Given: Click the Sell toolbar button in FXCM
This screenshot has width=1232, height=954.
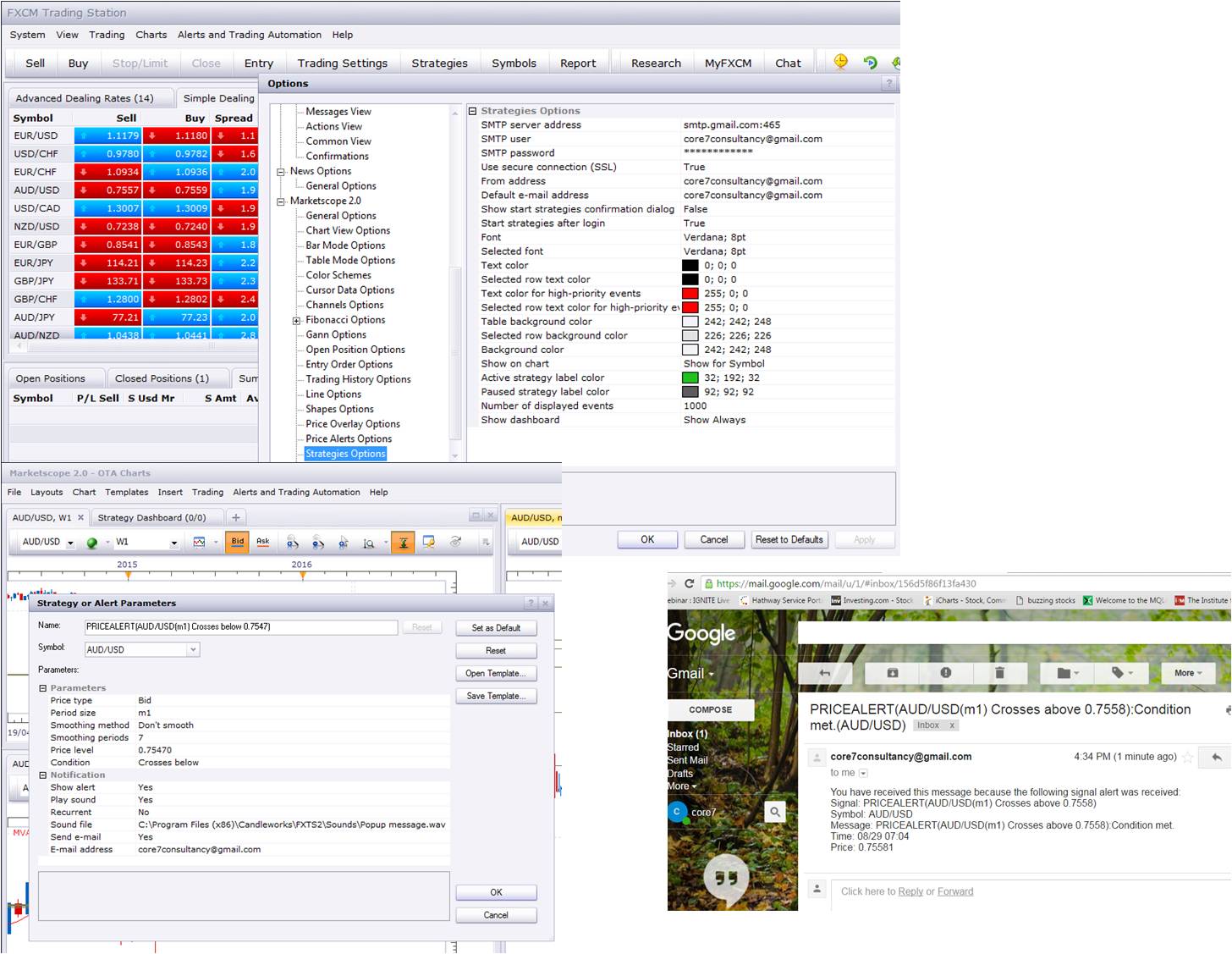Looking at the screenshot, I should [36, 63].
